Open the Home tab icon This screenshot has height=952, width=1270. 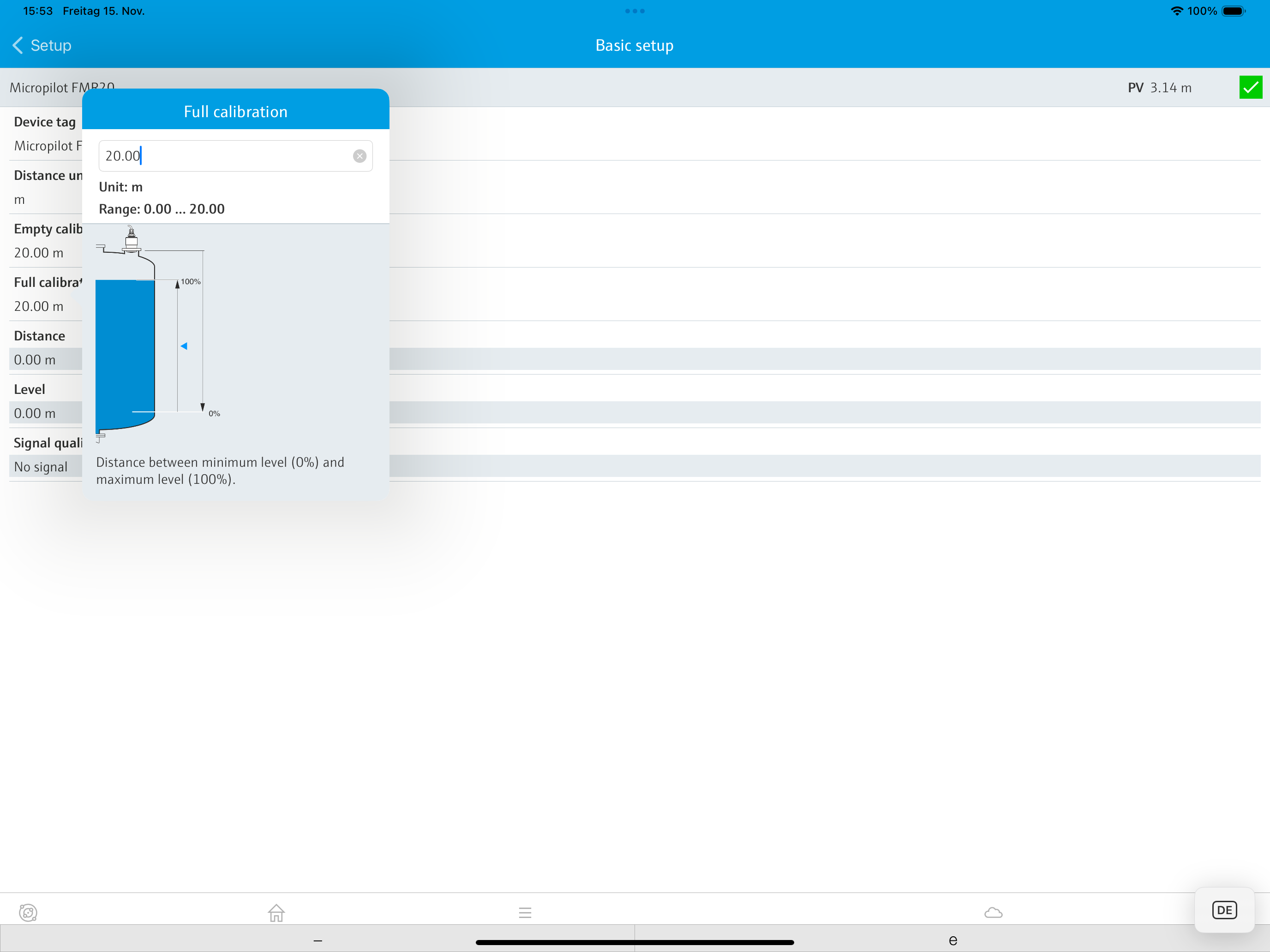coord(276,912)
